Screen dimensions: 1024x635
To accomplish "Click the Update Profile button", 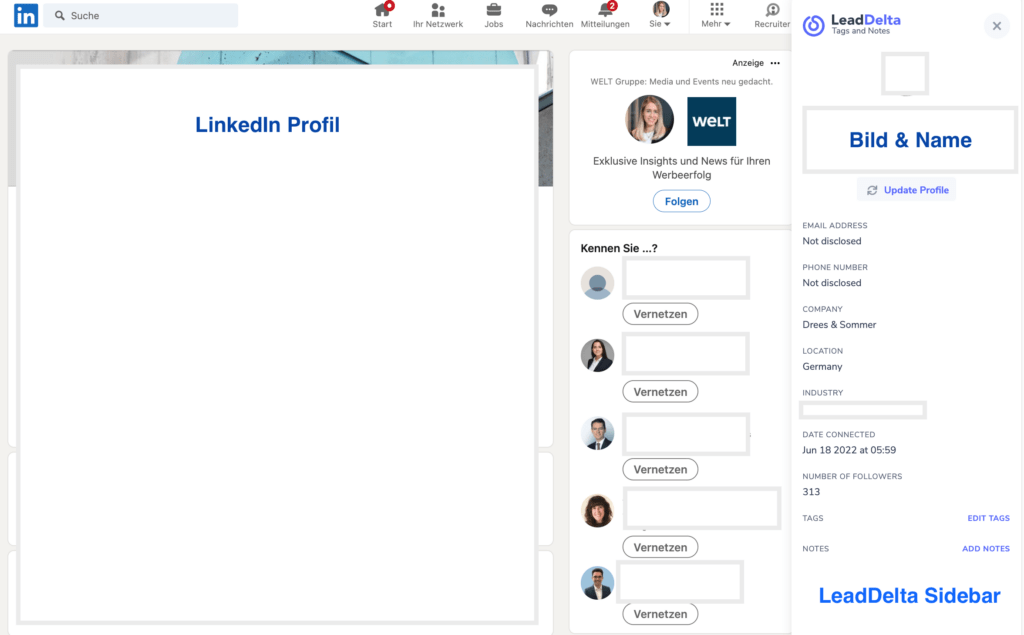I will (906, 190).
